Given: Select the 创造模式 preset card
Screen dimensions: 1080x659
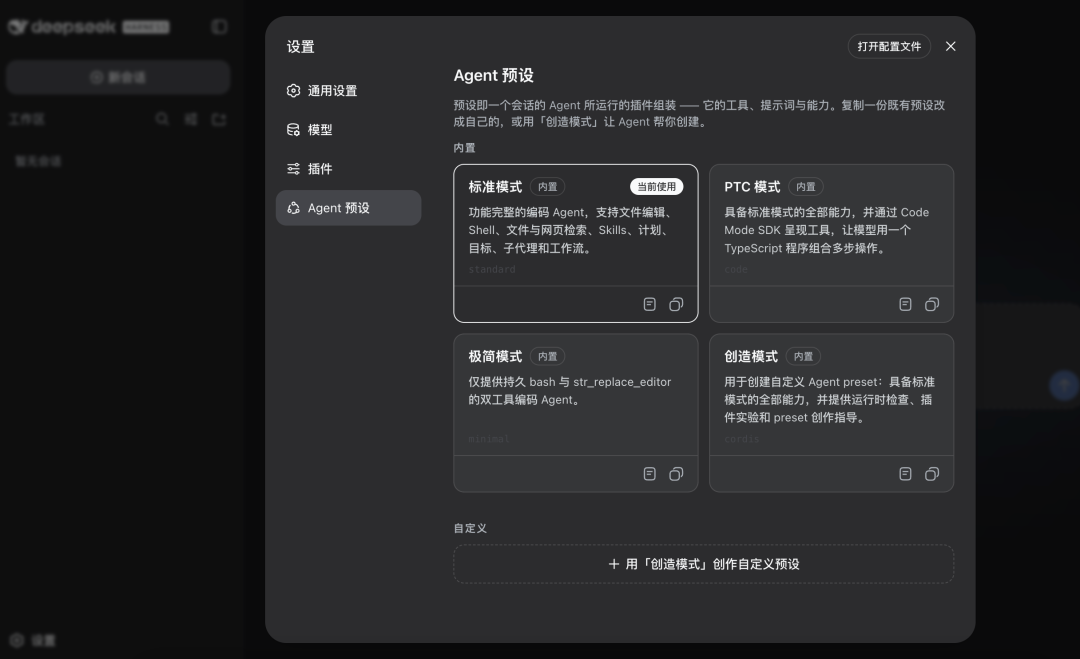Looking at the screenshot, I should pos(831,412).
